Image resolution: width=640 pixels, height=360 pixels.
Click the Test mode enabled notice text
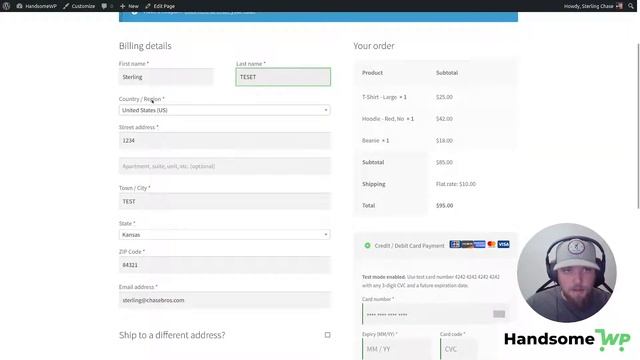click(x=431, y=281)
